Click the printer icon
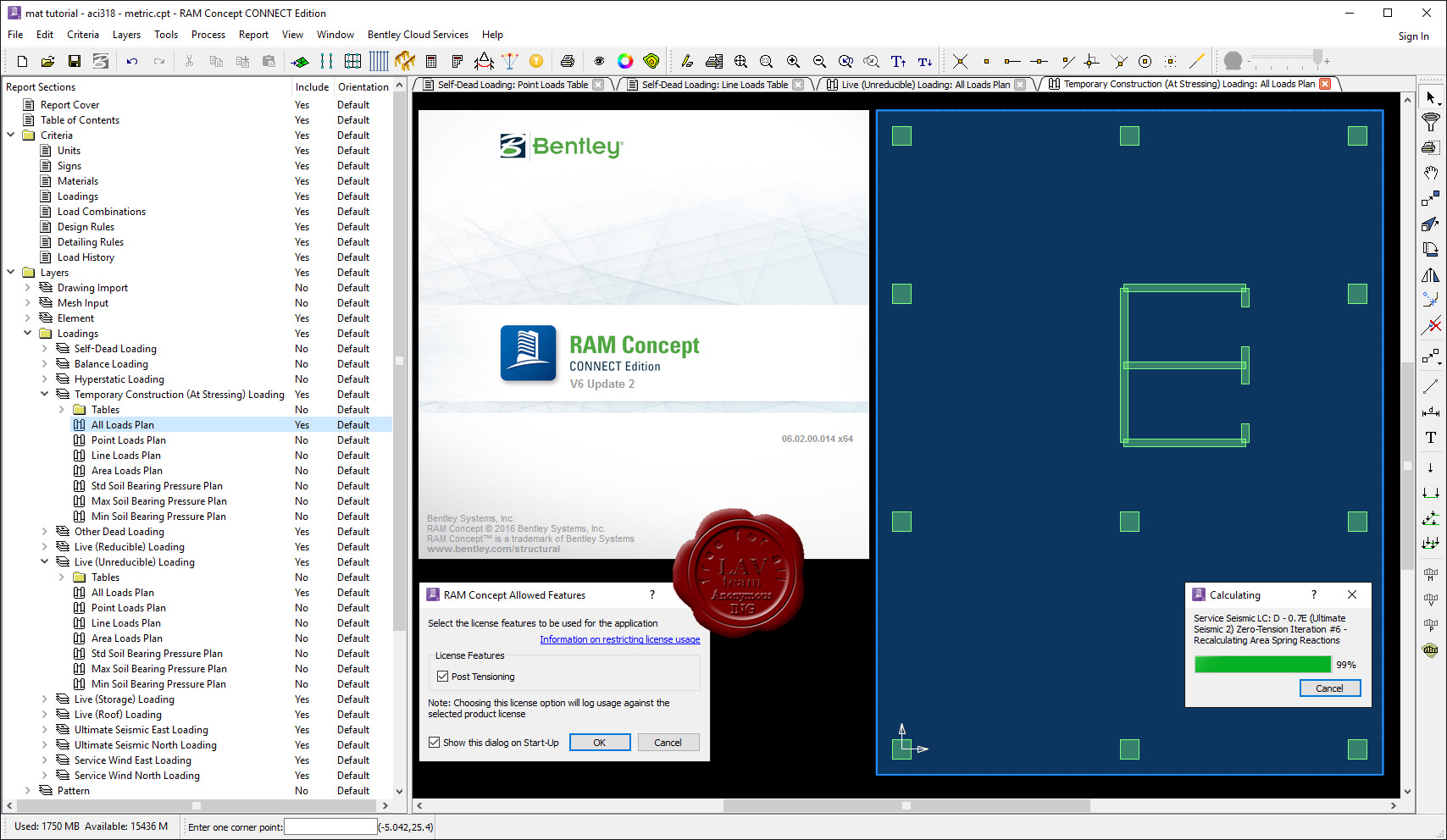The image size is (1447, 840). pos(568,61)
